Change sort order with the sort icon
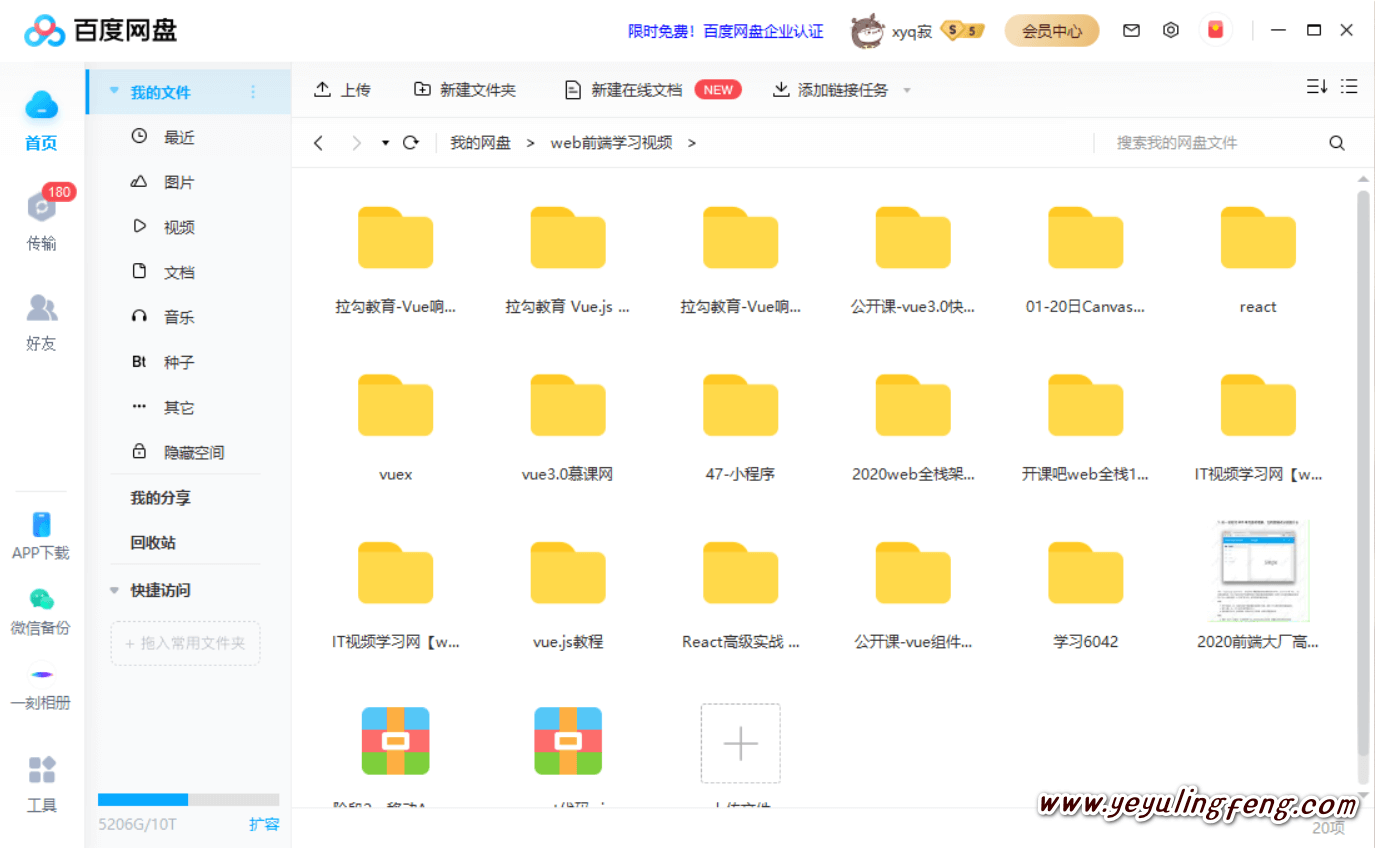 click(1316, 87)
